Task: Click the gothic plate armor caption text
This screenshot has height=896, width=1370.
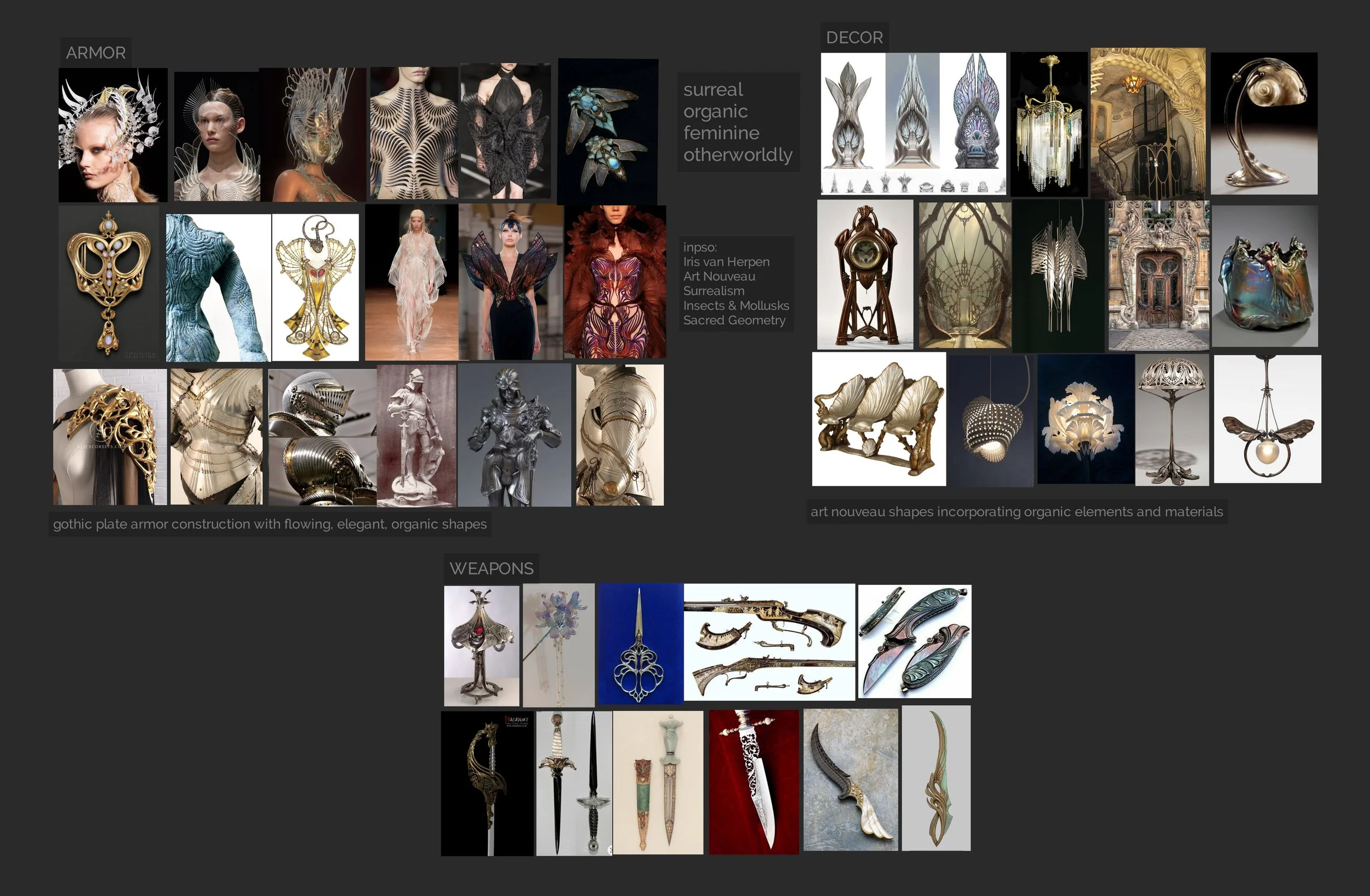Action: click(270, 524)
